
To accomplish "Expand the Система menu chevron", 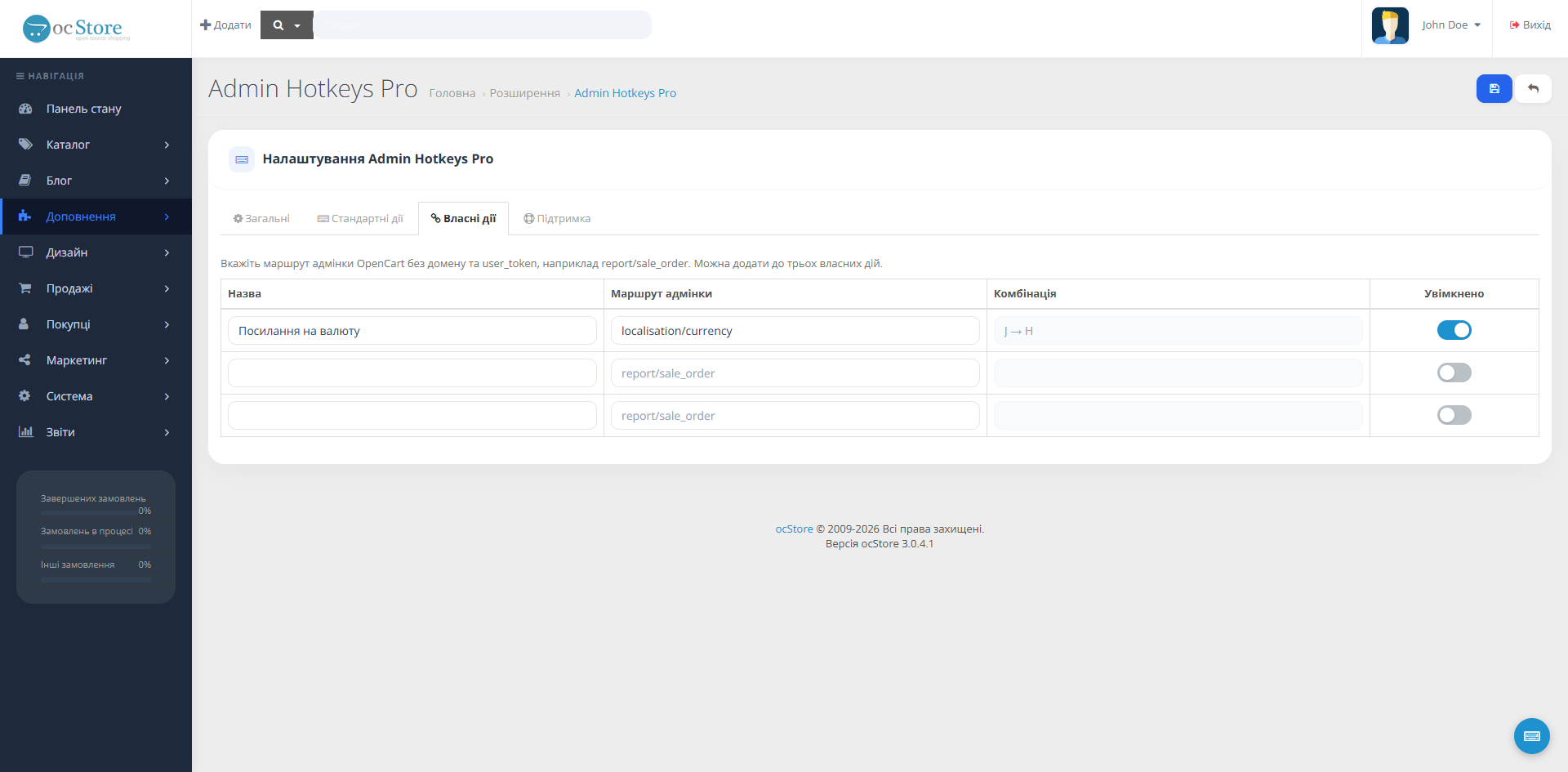I will (x=167, y=396).
